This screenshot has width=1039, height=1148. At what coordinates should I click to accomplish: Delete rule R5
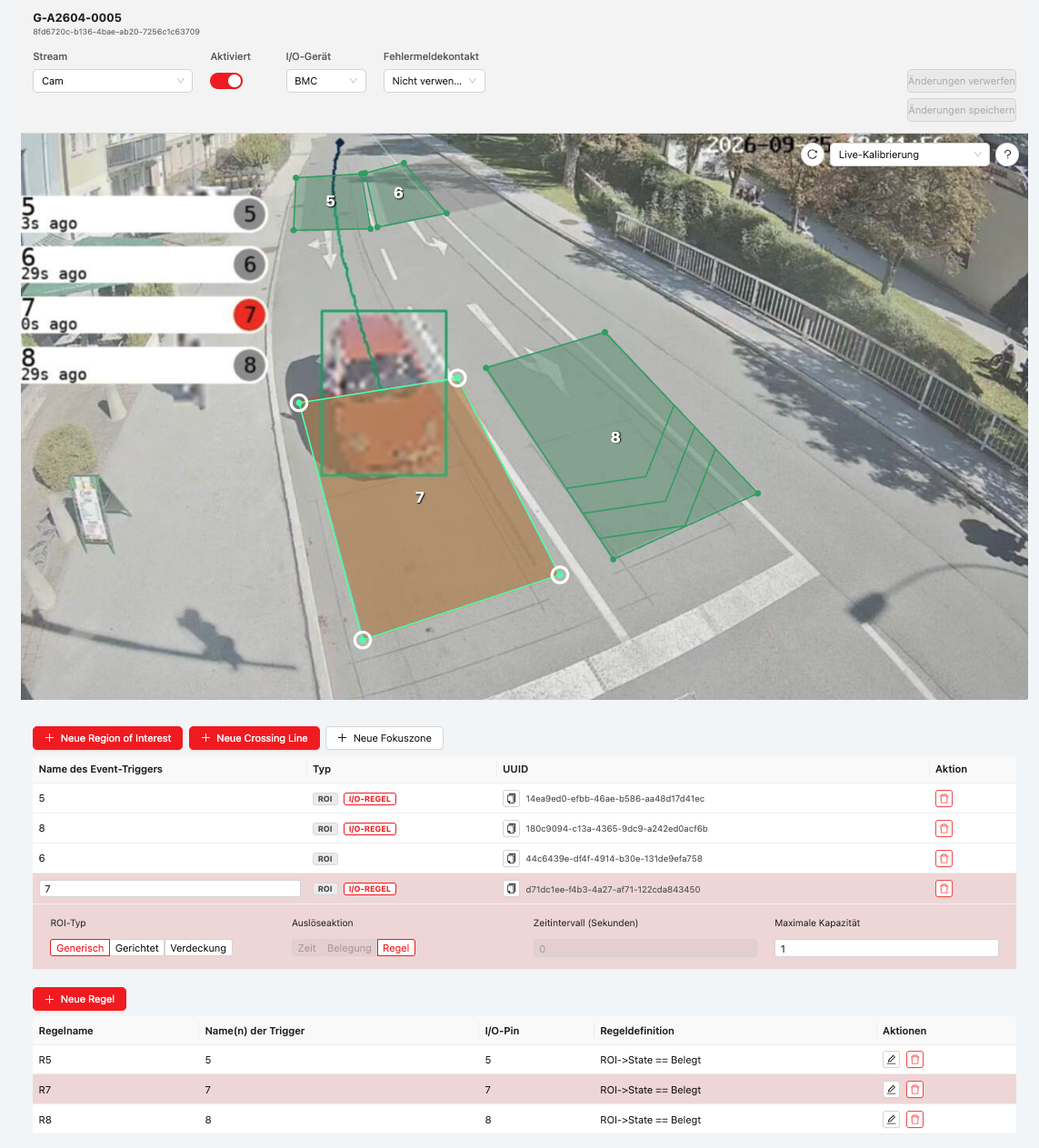pyautogui.click(x=915, y=1060)
